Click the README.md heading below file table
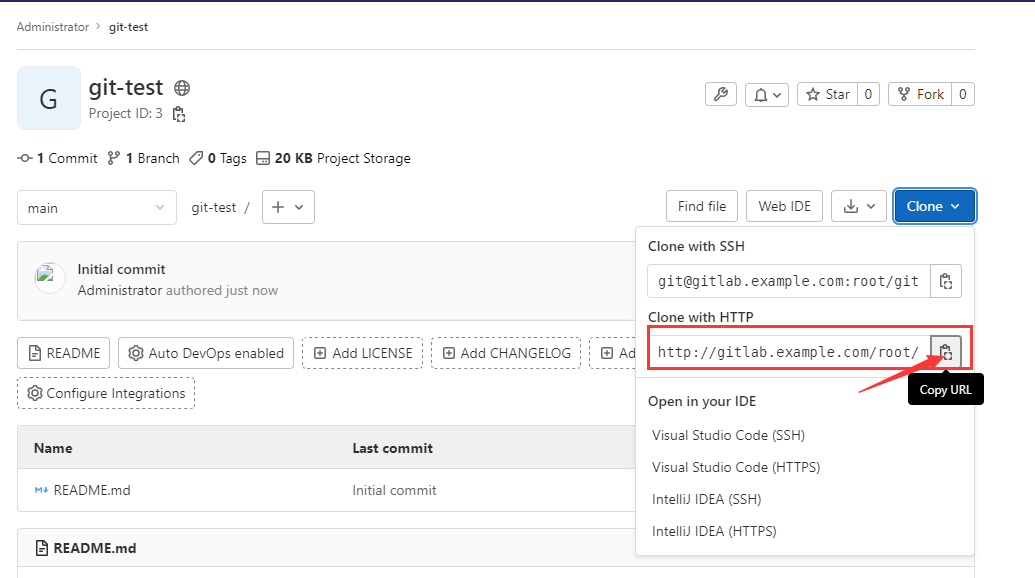 94,548
